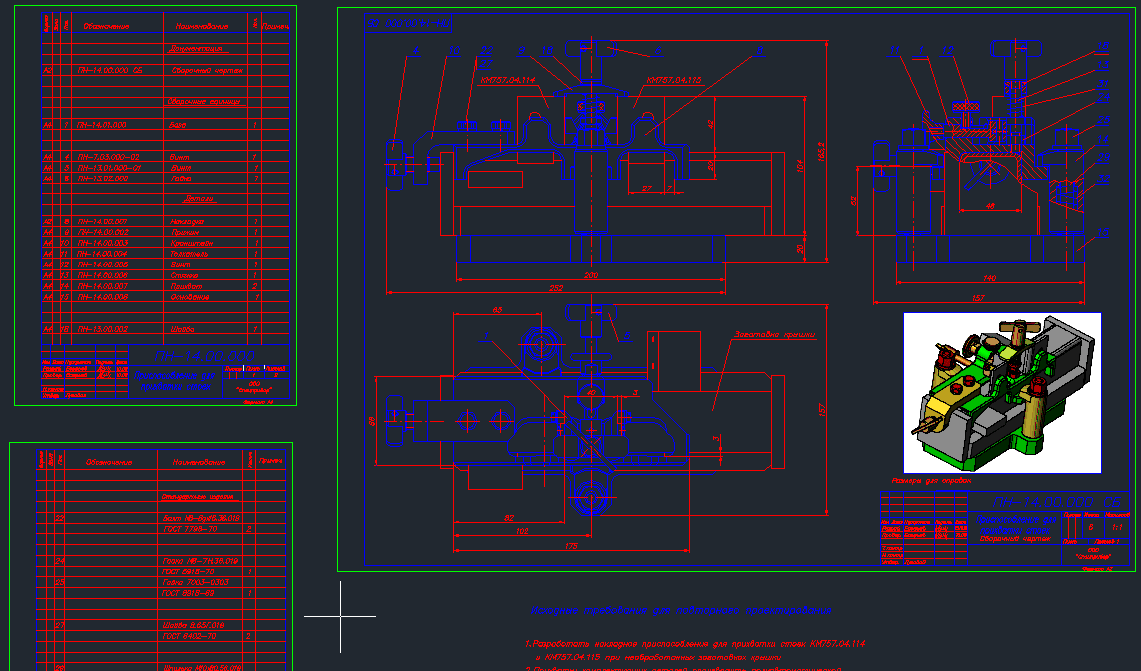Click the "КМ757.04.115" callout above the front view
Viewport: 1141px width, 671px height.
[674, 80]
